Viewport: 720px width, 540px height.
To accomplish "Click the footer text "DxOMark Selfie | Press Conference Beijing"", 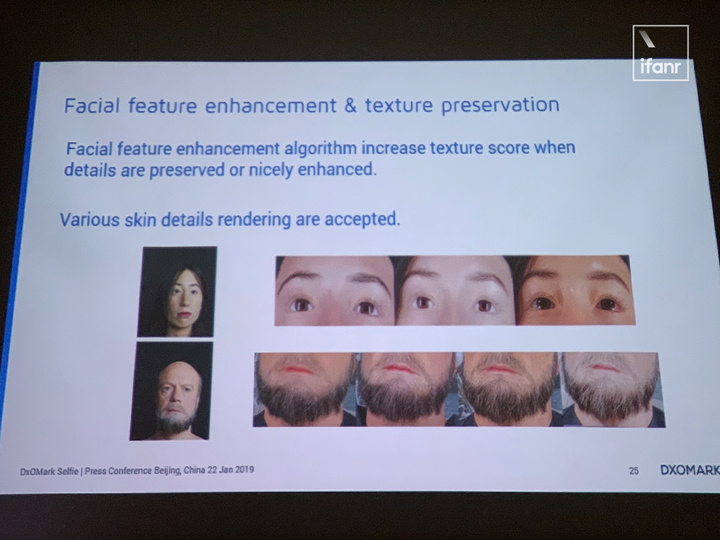I will tap(137, 471).
